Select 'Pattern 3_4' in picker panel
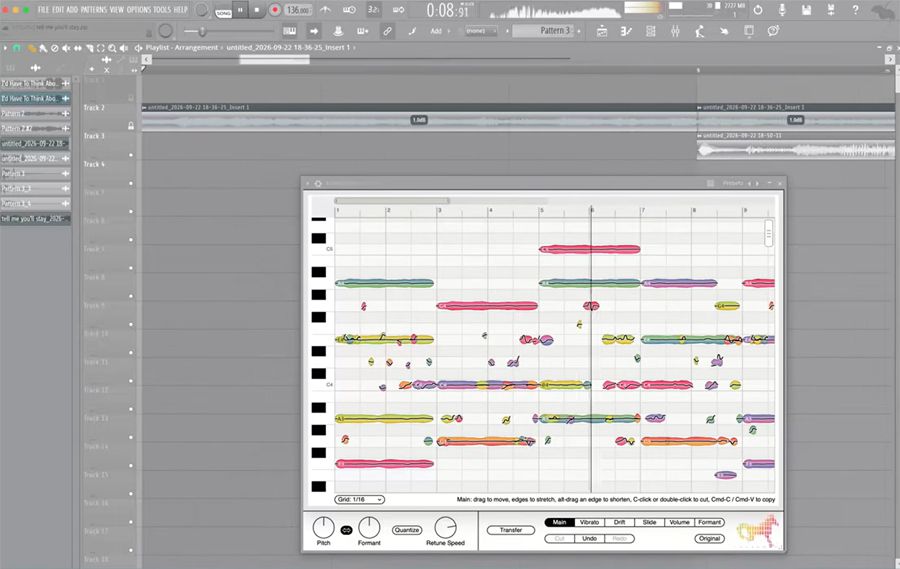Viewport: 900px width, 569px height. (35, 203)
